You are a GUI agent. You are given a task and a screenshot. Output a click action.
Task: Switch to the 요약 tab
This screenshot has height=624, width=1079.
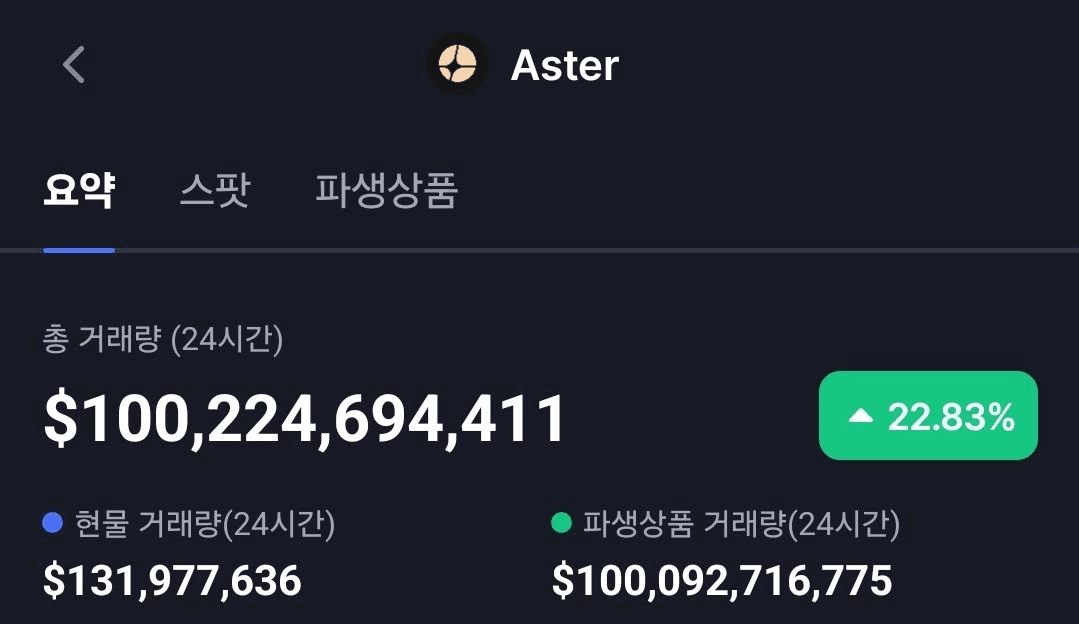(x=79, y=190)
